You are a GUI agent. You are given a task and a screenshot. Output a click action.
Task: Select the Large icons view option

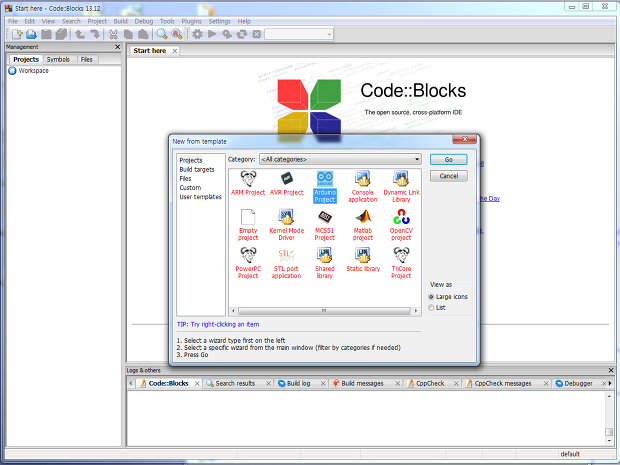[x=448, y=297]
